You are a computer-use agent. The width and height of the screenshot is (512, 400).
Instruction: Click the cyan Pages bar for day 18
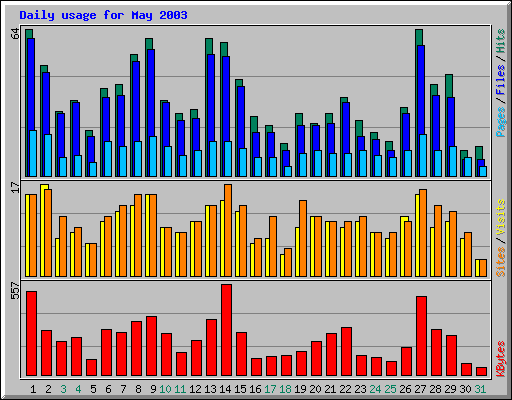click(x=288, y=171)
